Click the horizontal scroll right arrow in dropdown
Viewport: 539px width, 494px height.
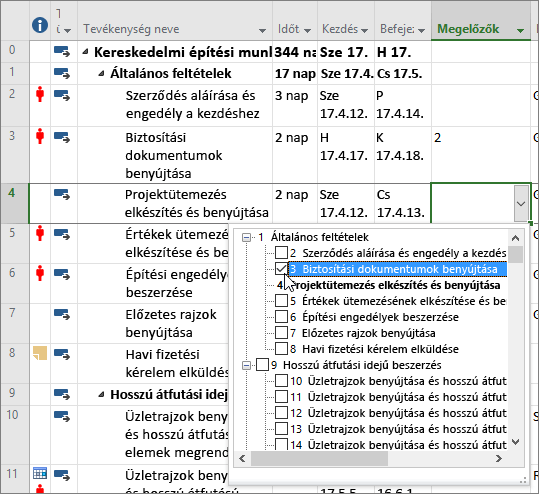click(x=499, y=458)
